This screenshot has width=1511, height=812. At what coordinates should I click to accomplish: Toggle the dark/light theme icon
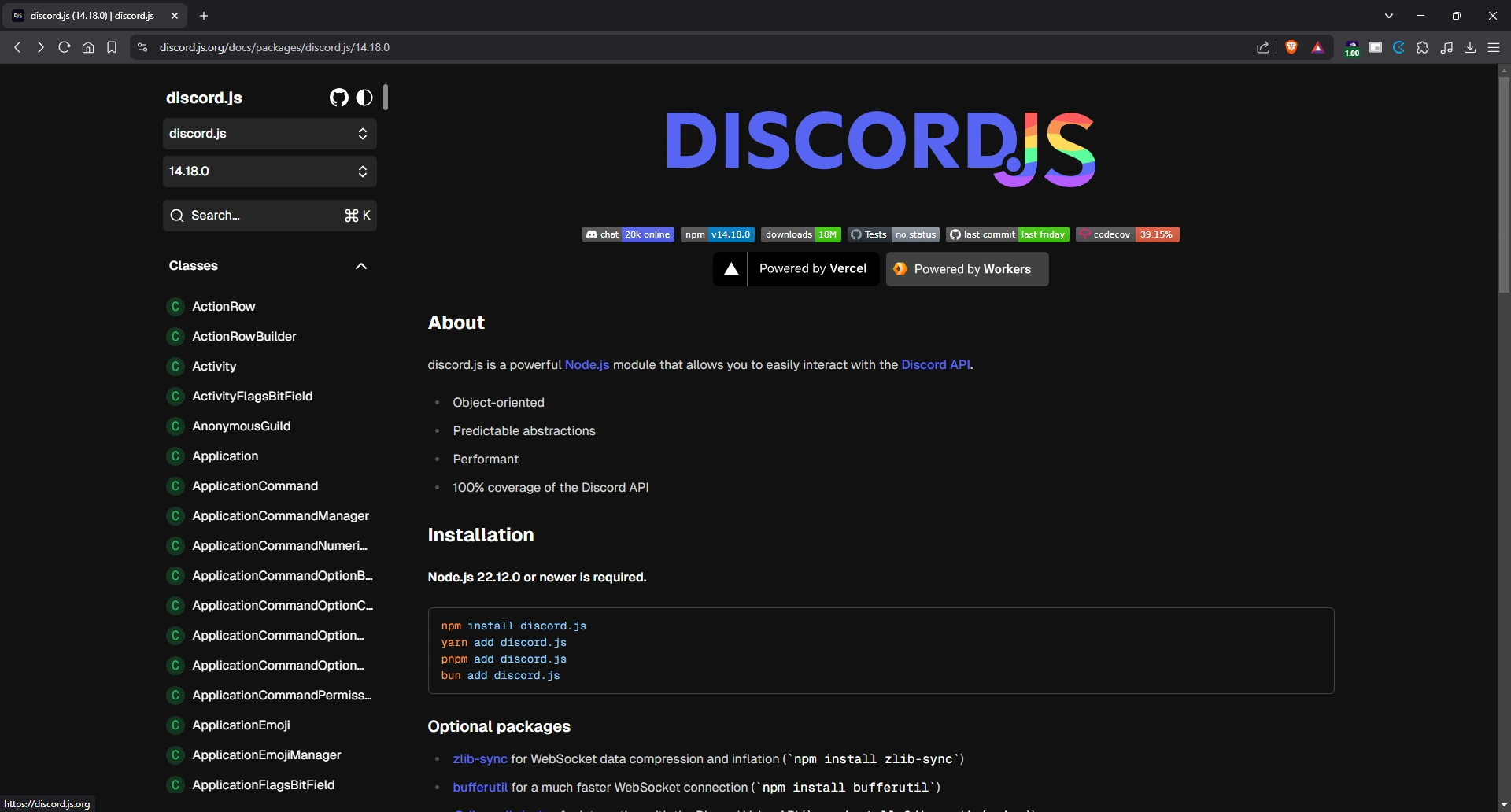(x=364, y=98)
